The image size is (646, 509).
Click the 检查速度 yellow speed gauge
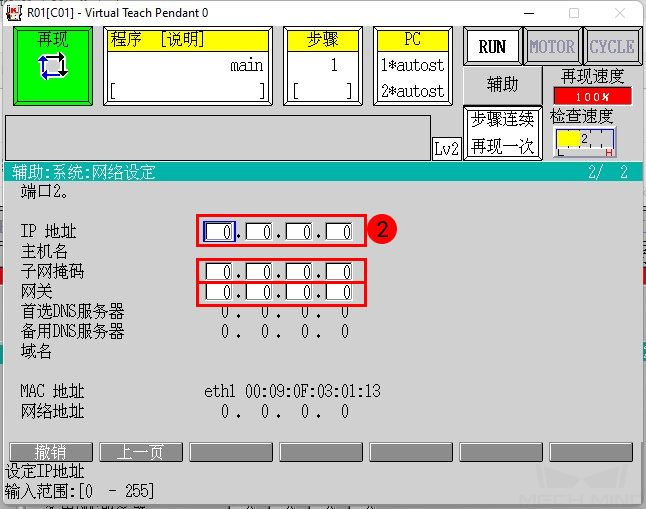(585, 142)
